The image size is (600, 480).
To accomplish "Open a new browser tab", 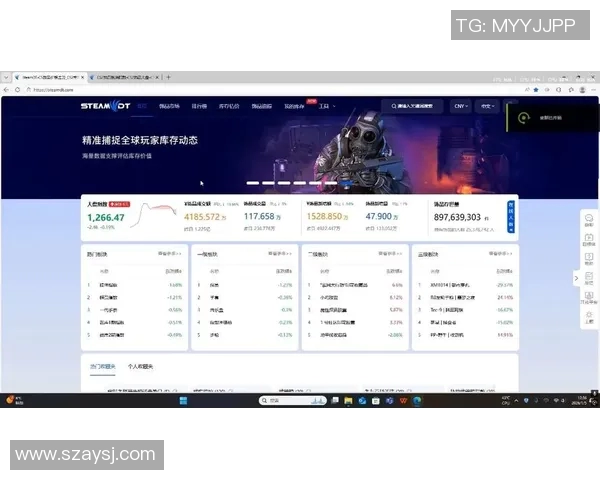I will [x=169, y=77].
